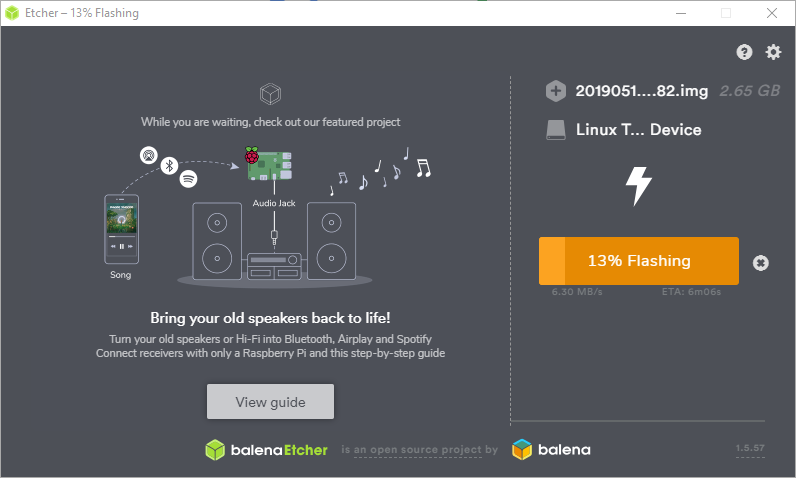Viewport: 796px width, 478px height.
Task: Click the Bluetooth icon in illustration
Action: click(x=169, y=165)
